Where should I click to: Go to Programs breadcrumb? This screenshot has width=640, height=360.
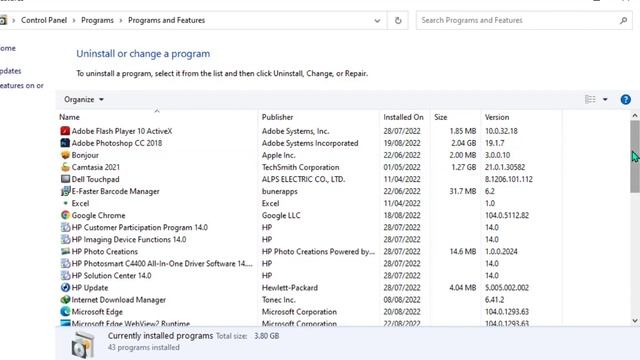[97, 20]
